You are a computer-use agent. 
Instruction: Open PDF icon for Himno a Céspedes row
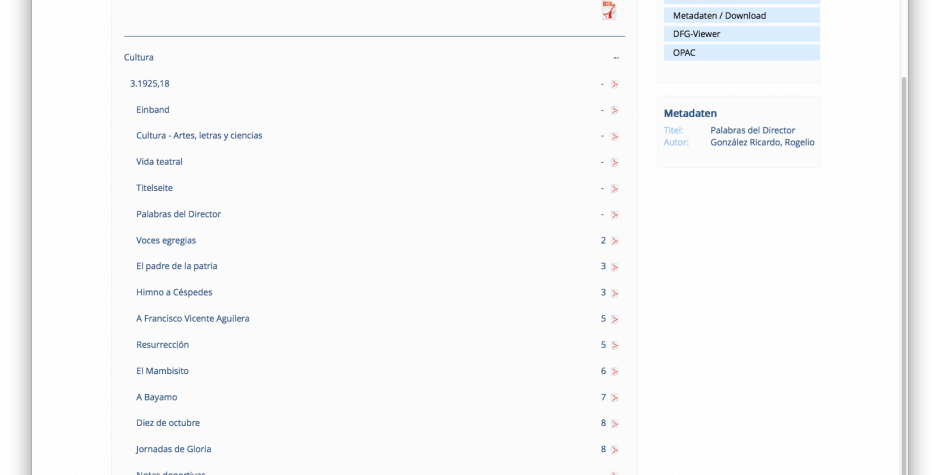pyautogui.click(x=614, y=293)
